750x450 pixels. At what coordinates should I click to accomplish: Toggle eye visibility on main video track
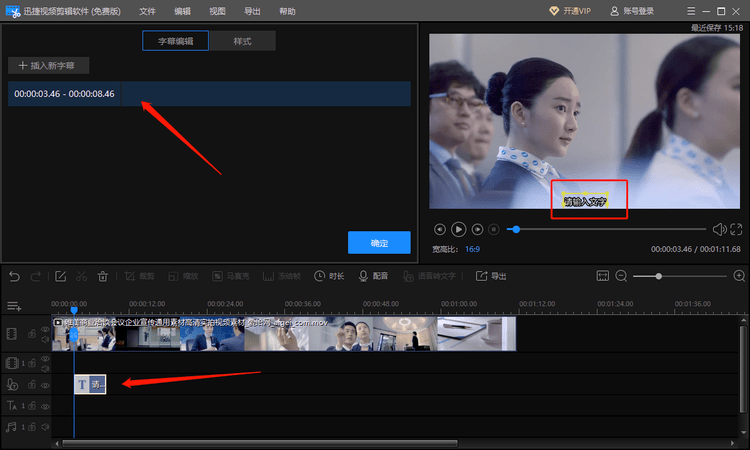(45, 329)
